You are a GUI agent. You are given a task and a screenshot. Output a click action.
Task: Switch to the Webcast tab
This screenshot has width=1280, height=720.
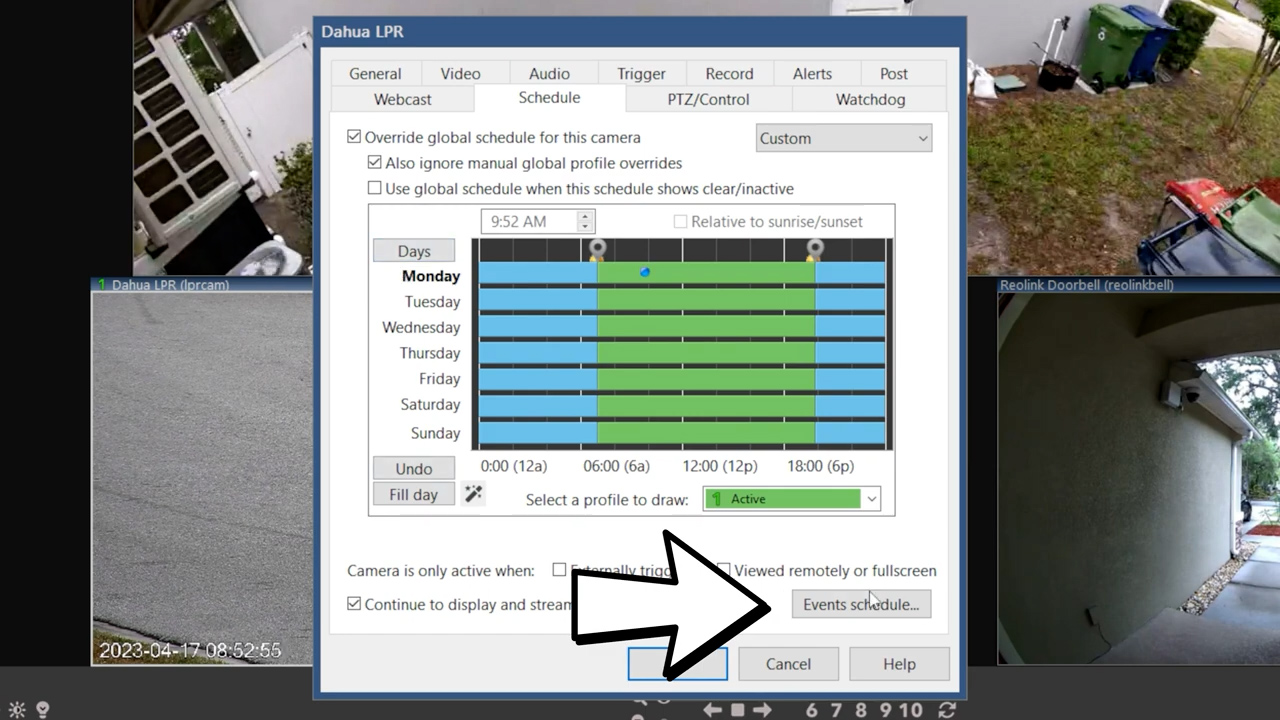click(403, 99)
